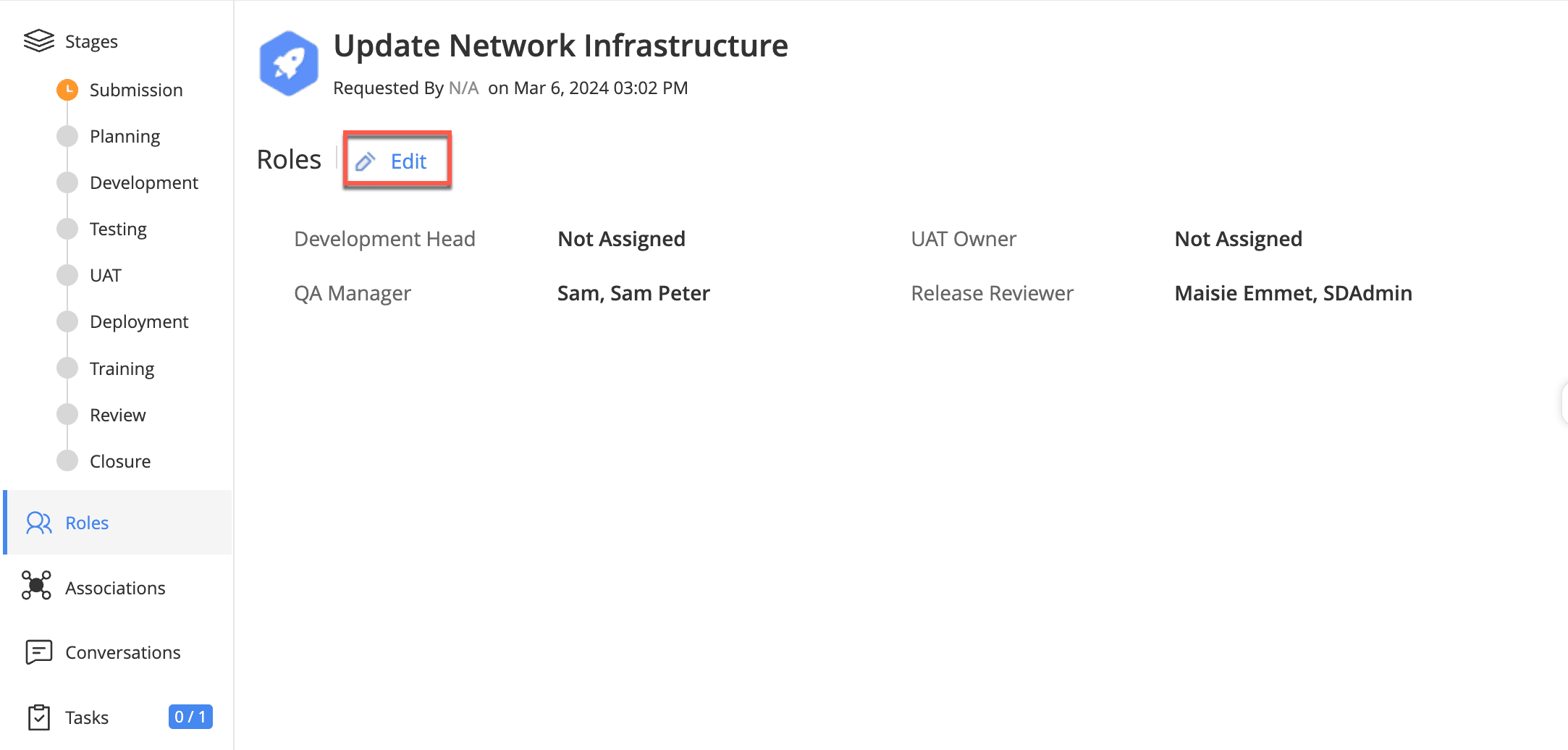
Task: Open the Associations network icon
Action: 36,586
